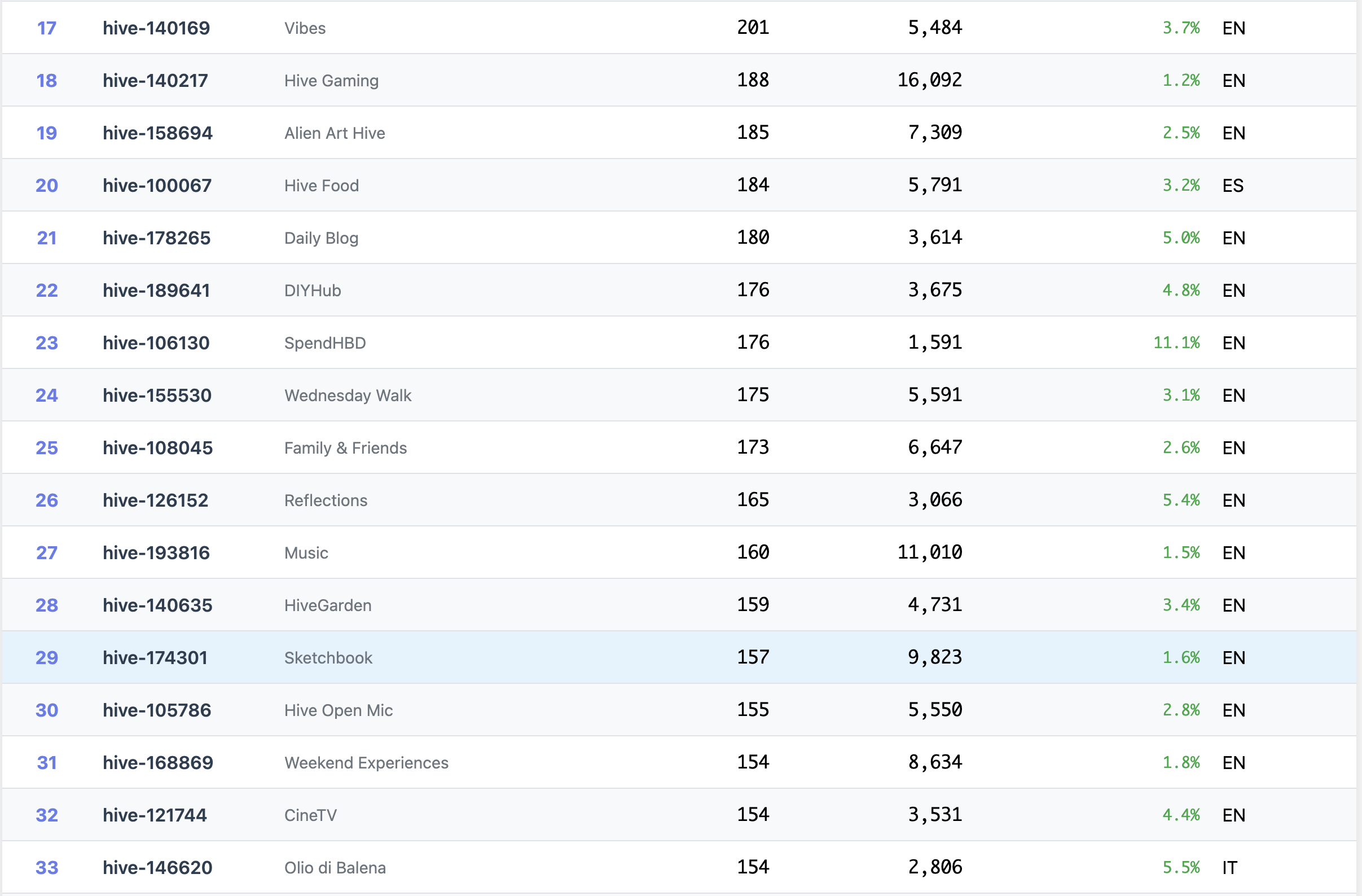Click Vibes post count 201
The height and width of the screenshot is (896, 1362).
tap(753, 28)
